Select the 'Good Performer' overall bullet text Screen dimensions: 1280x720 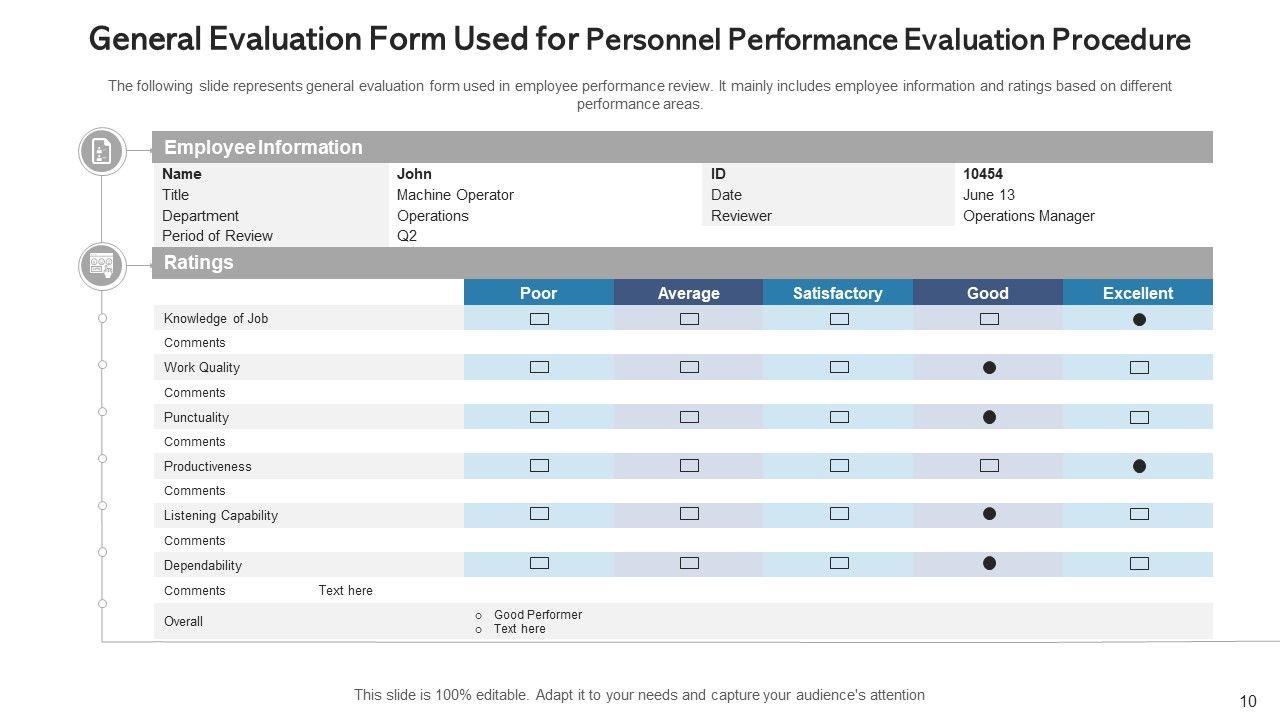538,615
